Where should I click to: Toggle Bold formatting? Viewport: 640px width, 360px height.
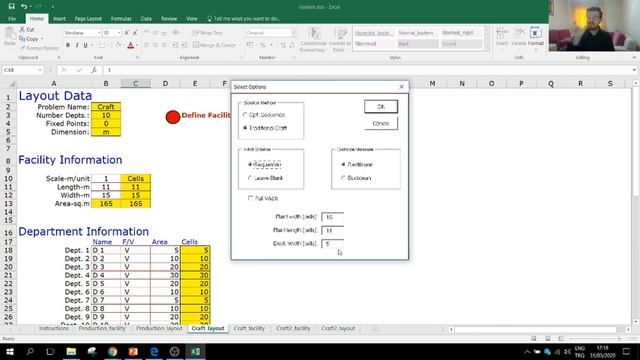[x=68, y=45]
